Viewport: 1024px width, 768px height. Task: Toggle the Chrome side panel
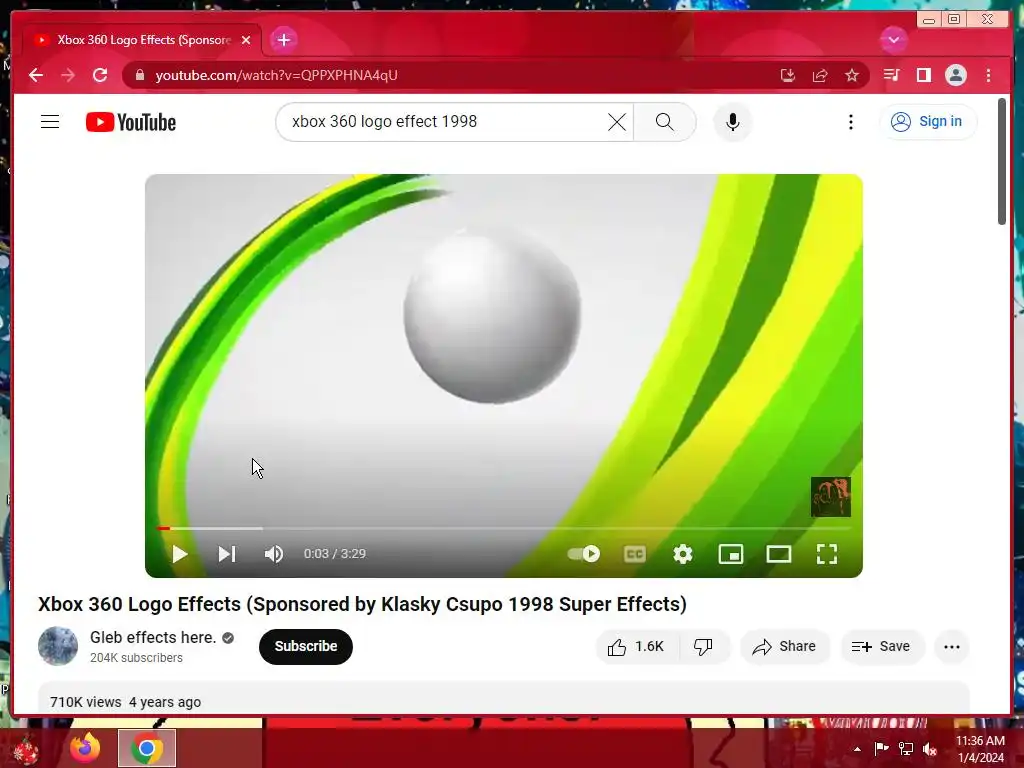(923, 75)
